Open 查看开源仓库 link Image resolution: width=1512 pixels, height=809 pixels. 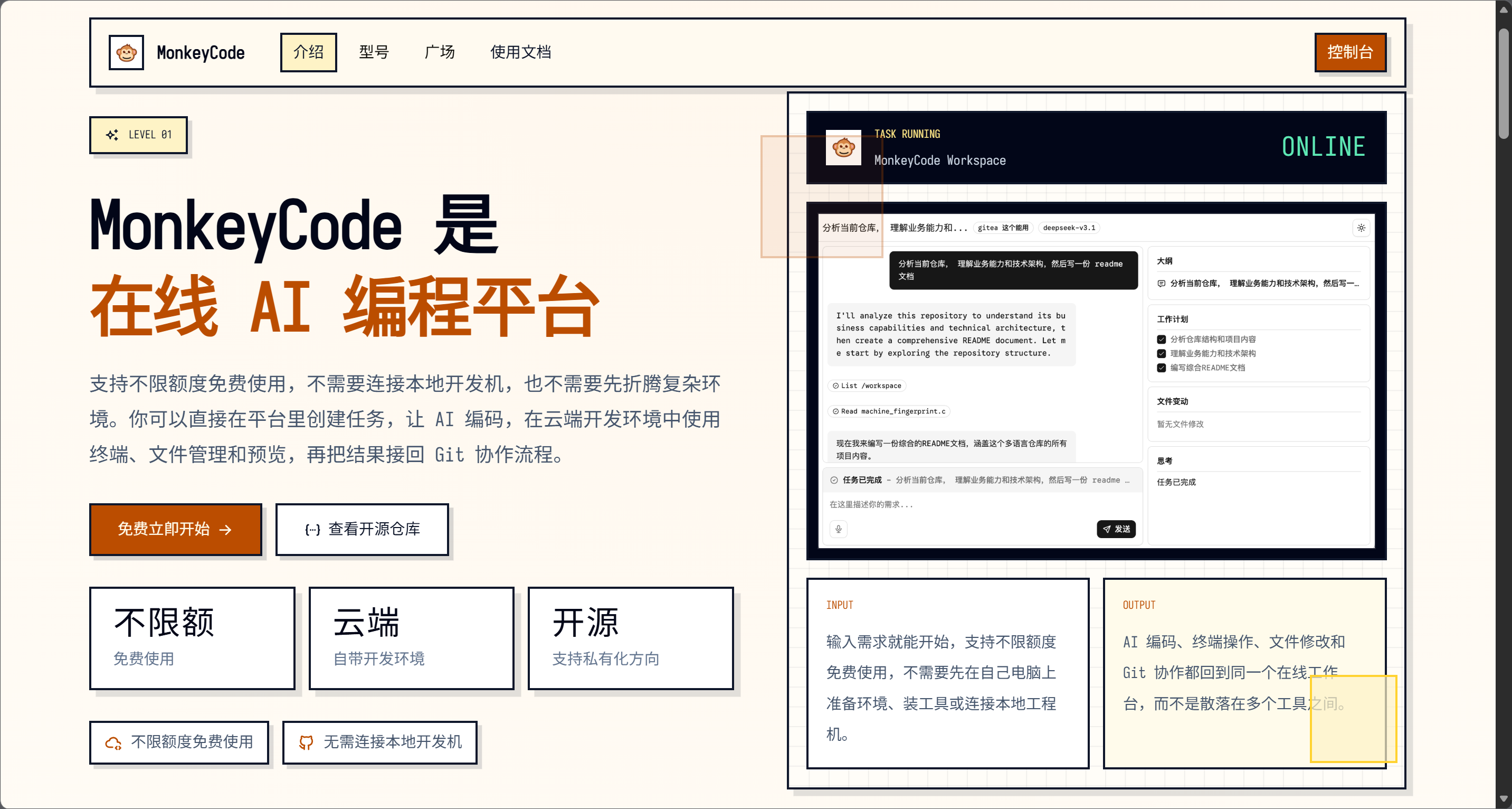point(362,529)
